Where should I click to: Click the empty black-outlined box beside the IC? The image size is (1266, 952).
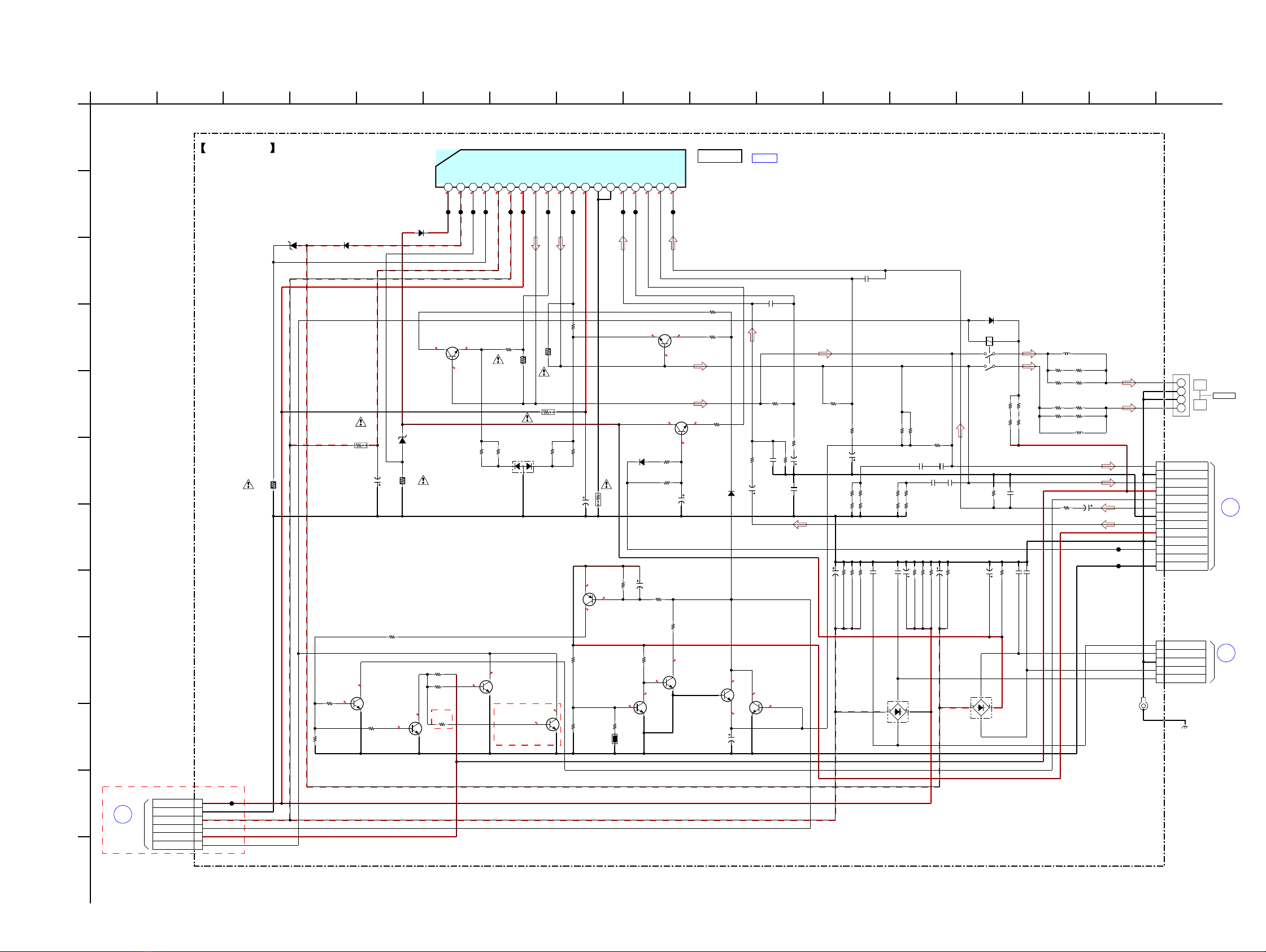[x=719, y=156]
